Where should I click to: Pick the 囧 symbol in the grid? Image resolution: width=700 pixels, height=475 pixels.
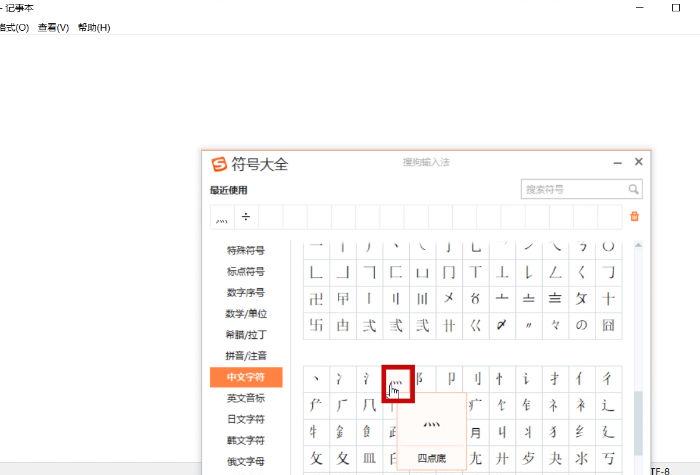pyautogui.click(x=608, y=325)
